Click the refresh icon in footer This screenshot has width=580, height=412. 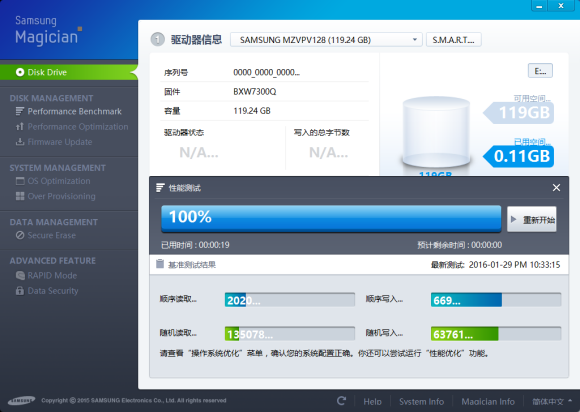341,401
